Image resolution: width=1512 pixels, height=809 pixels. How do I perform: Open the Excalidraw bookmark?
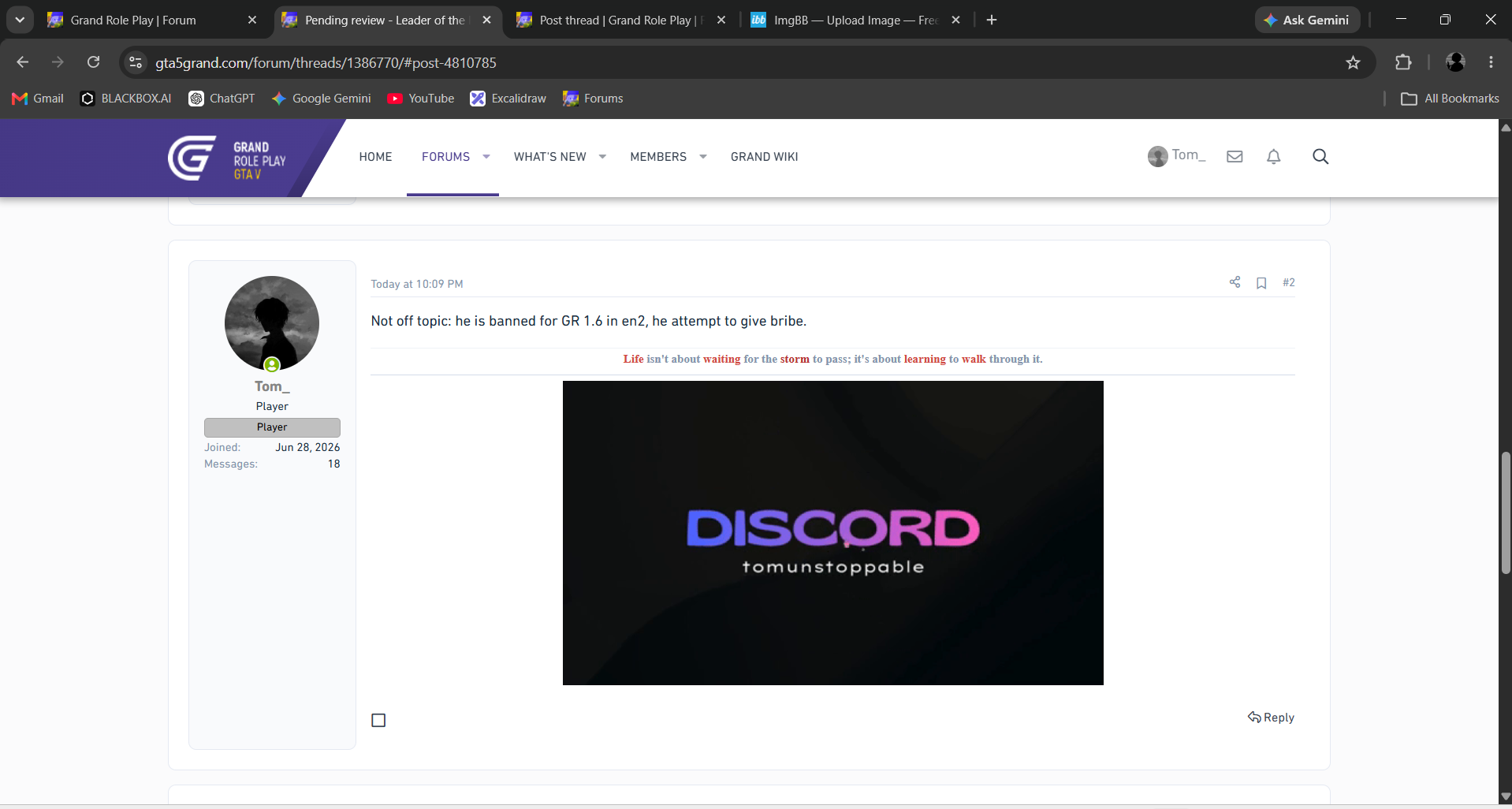tap(508, 99)
